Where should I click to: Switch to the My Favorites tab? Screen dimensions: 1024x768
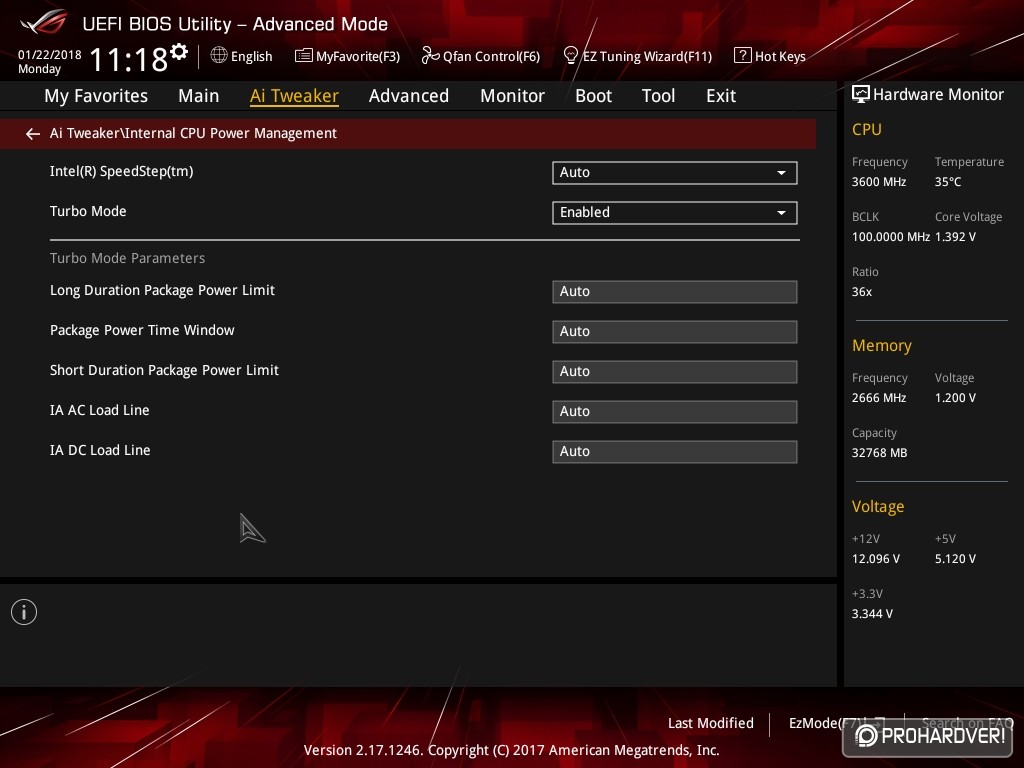pos(96,96)
